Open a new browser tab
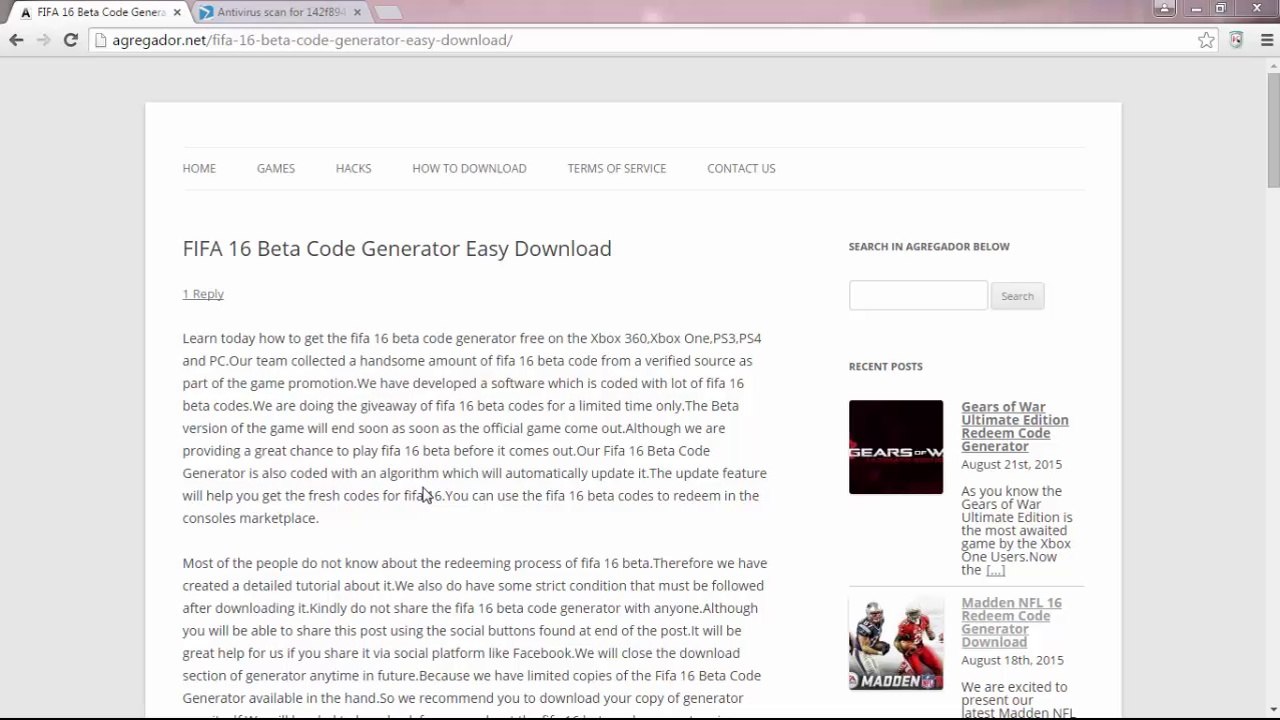 (x=388, y=13)
